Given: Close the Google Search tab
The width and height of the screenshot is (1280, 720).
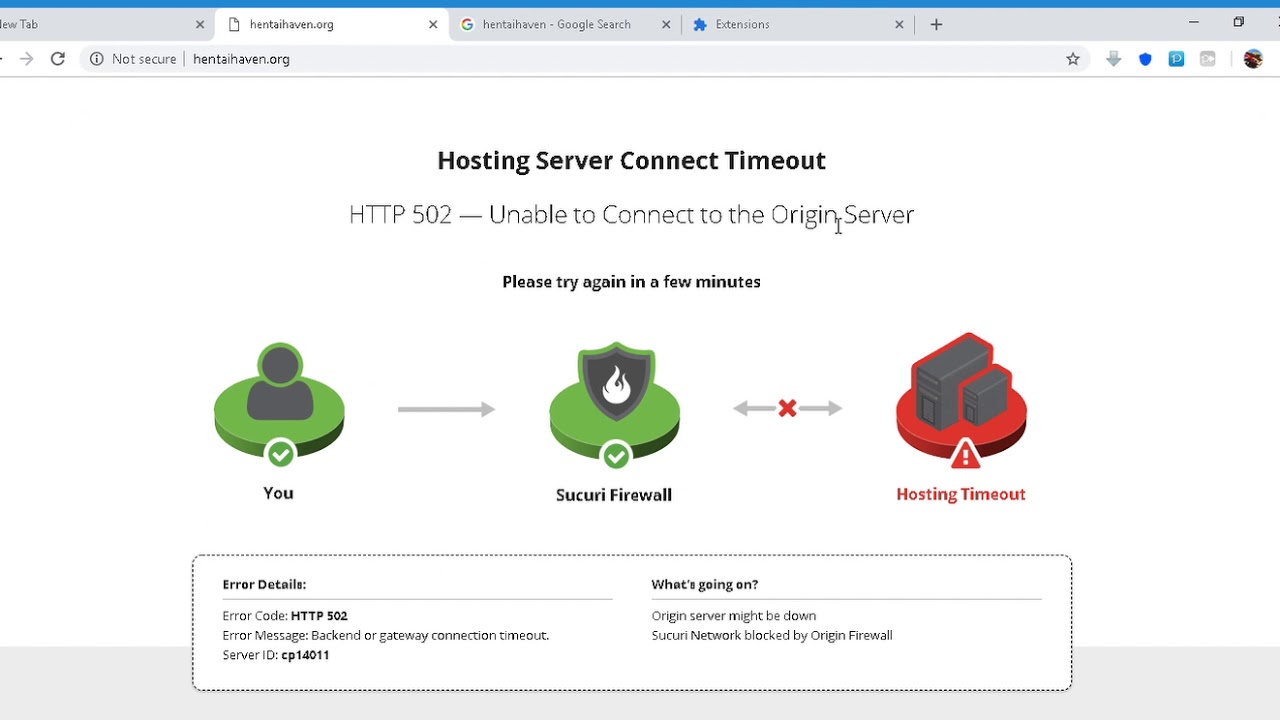Looking at the screenshot, I should 667,24.
